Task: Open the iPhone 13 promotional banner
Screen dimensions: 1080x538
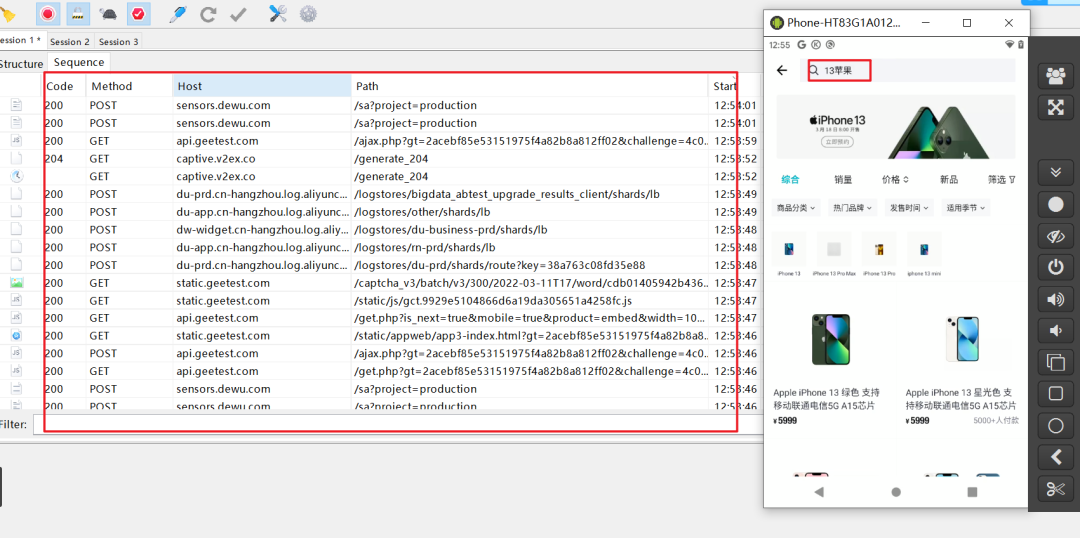Action: pyautogui.click(x=896, y=127)
